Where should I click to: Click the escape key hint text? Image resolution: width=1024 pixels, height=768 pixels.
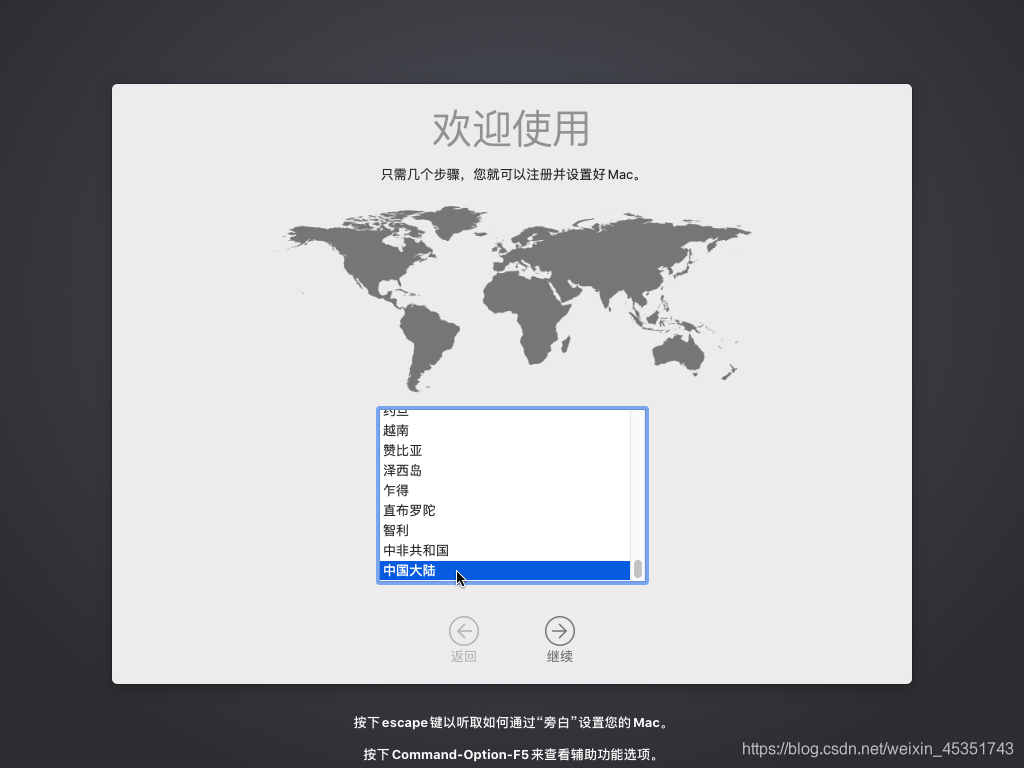click(511, 722)
